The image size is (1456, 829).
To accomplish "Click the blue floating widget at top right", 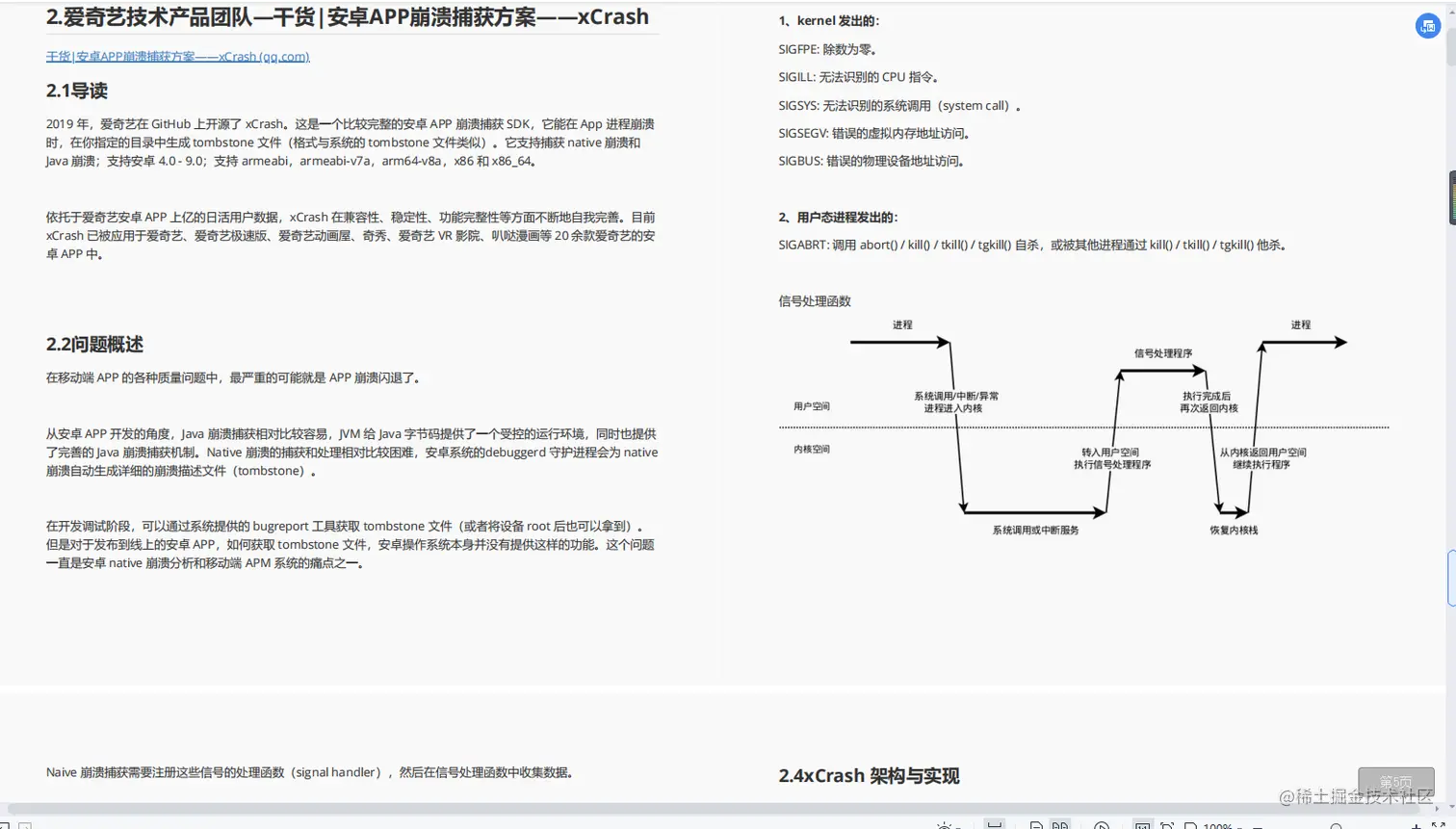I will (1426, 26).
